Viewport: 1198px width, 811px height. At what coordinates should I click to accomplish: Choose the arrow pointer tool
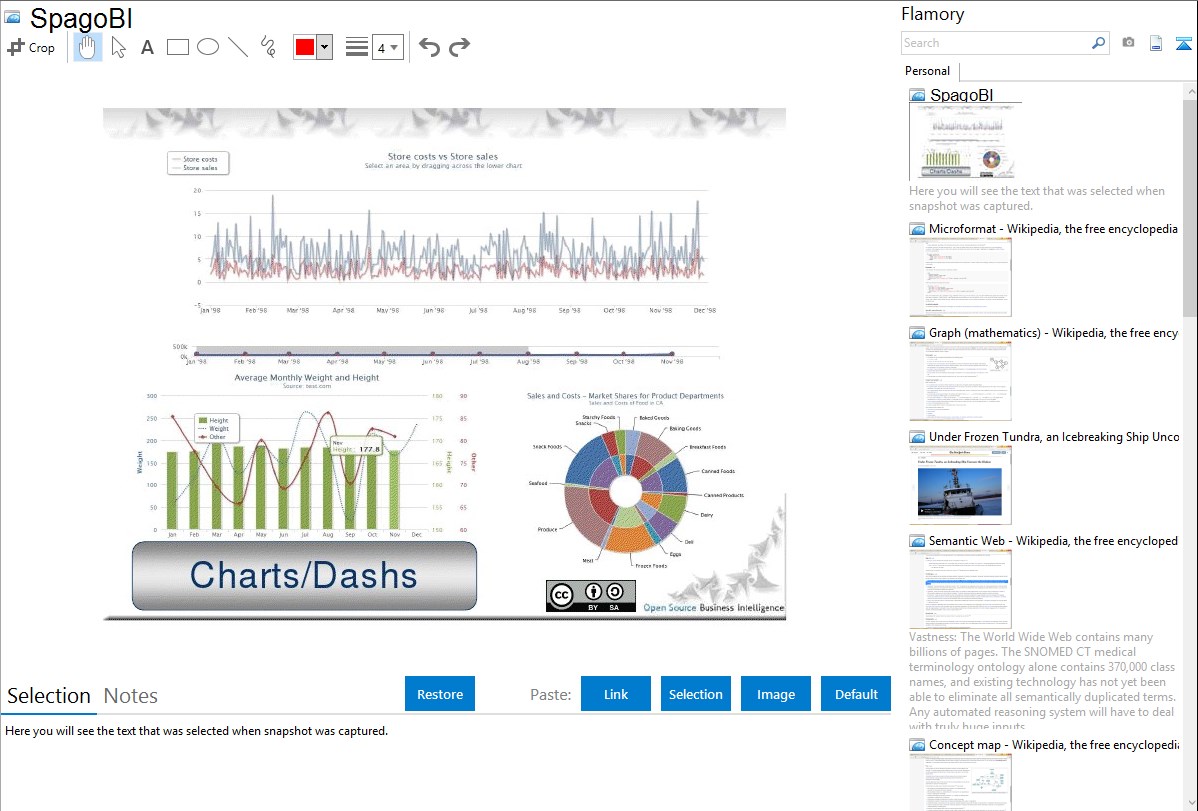pos(118,47)
